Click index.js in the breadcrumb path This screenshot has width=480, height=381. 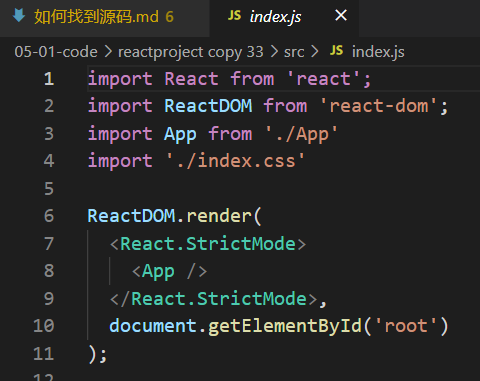[x=378, y=52]
